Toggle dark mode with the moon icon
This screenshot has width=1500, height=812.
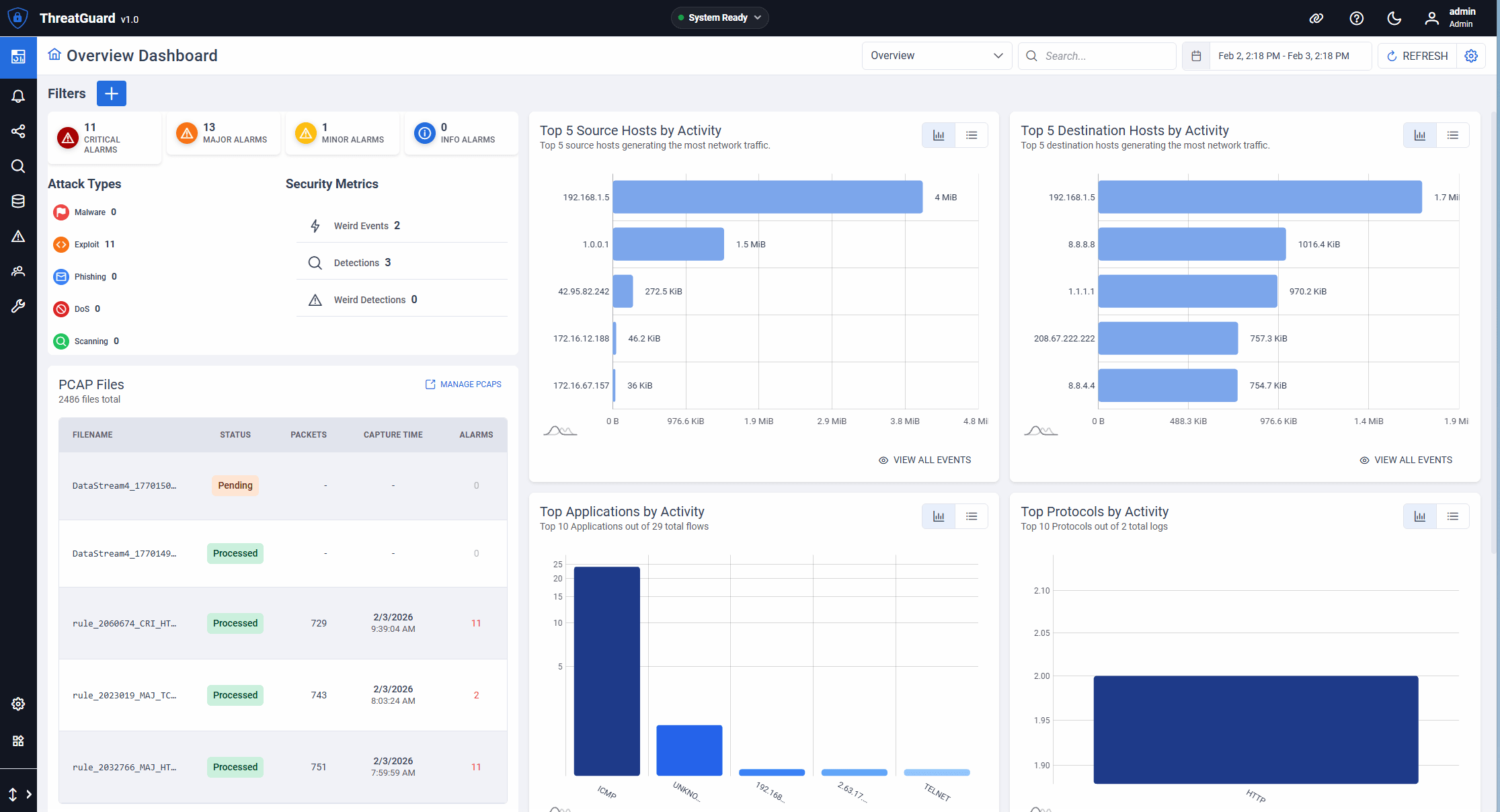click(1394, 18)
